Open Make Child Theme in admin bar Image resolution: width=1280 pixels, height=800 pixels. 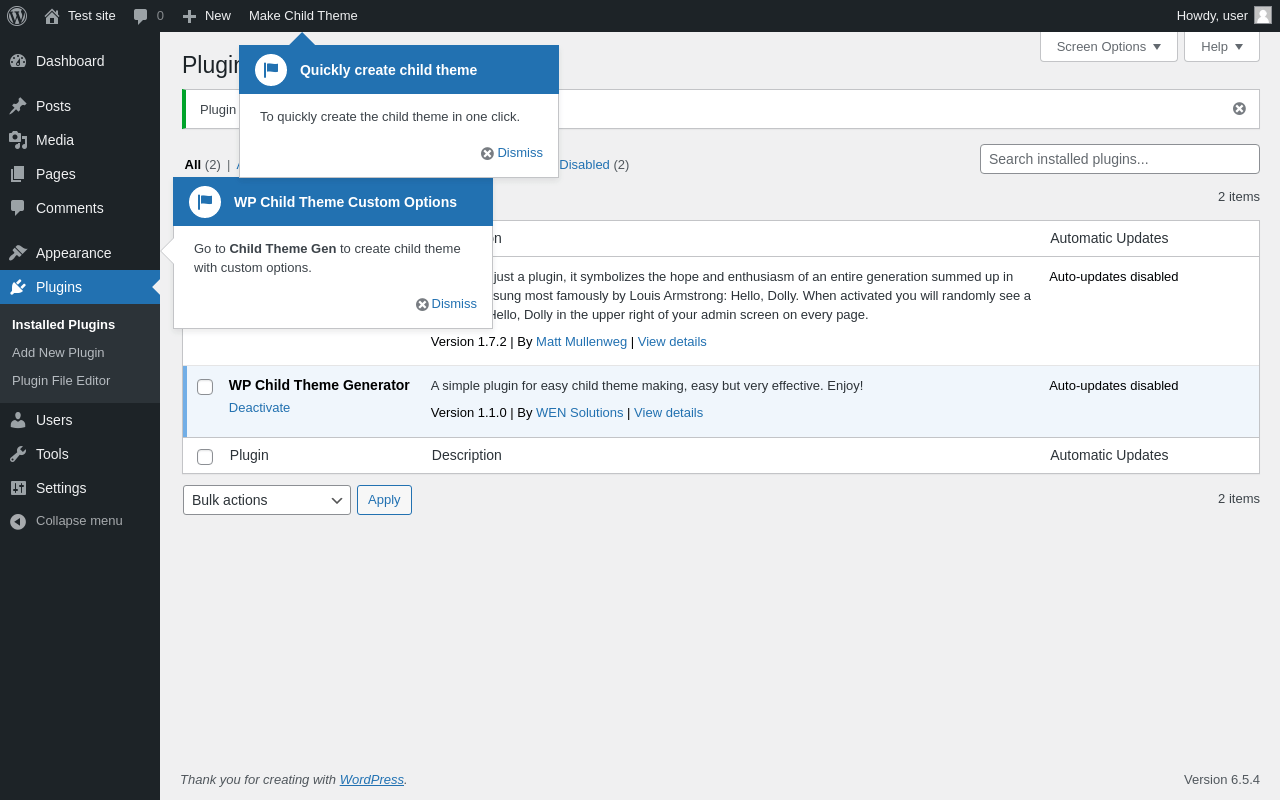(x=303, y=16)
